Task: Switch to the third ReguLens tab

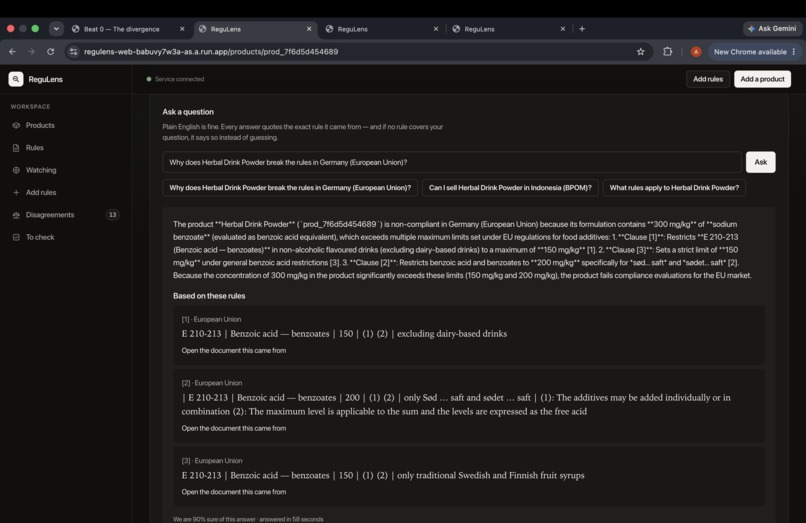Action: click(x=353, y=29)
